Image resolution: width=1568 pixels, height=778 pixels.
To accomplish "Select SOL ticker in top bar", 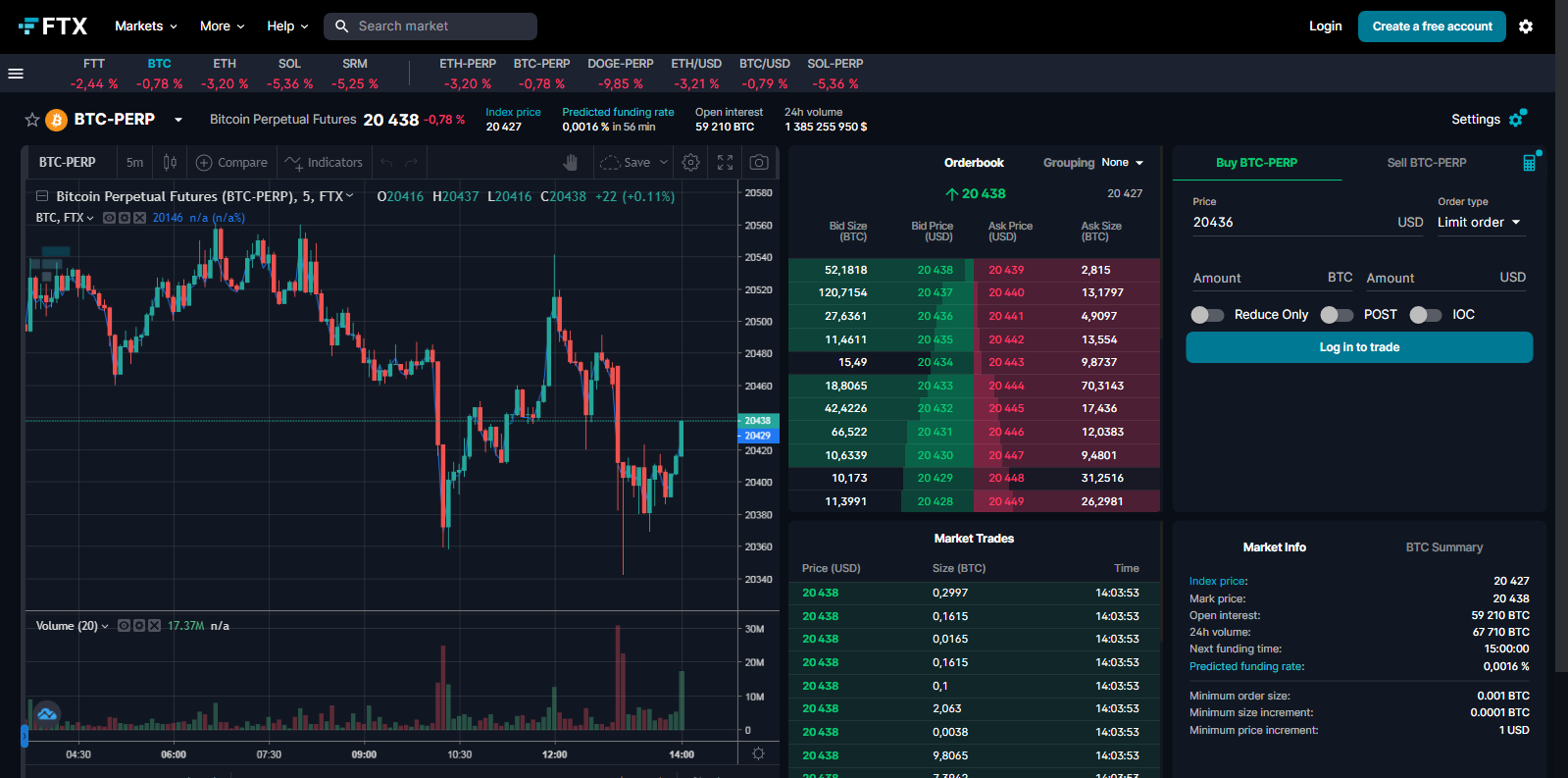I will coord(289,74).
